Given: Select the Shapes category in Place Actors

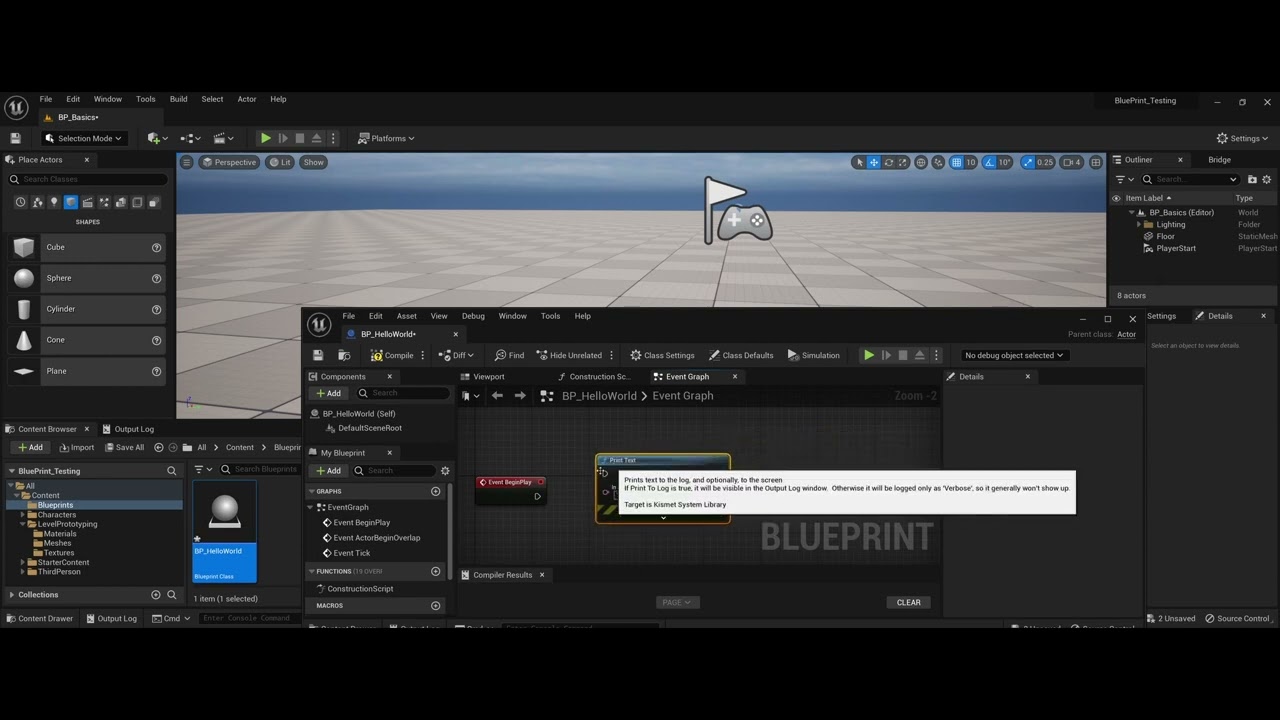Looking at the screenshot, I should tap(70, 202).
